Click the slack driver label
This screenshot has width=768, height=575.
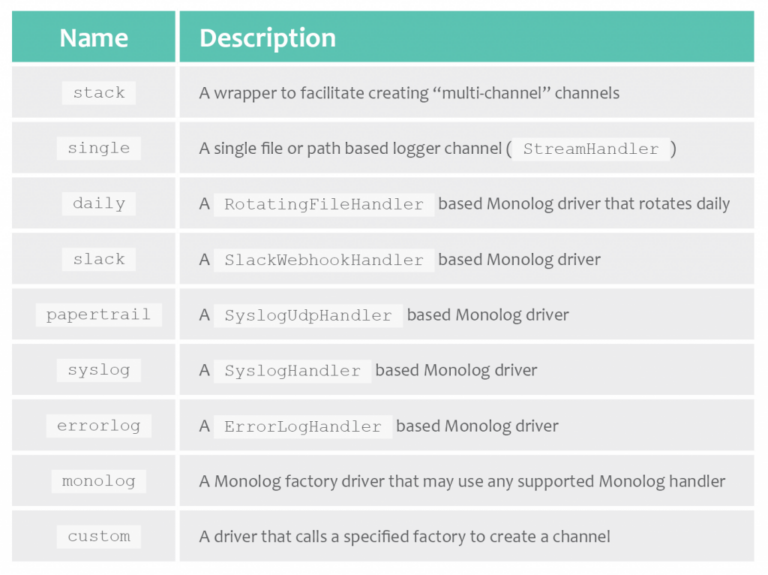click(99, 259)
